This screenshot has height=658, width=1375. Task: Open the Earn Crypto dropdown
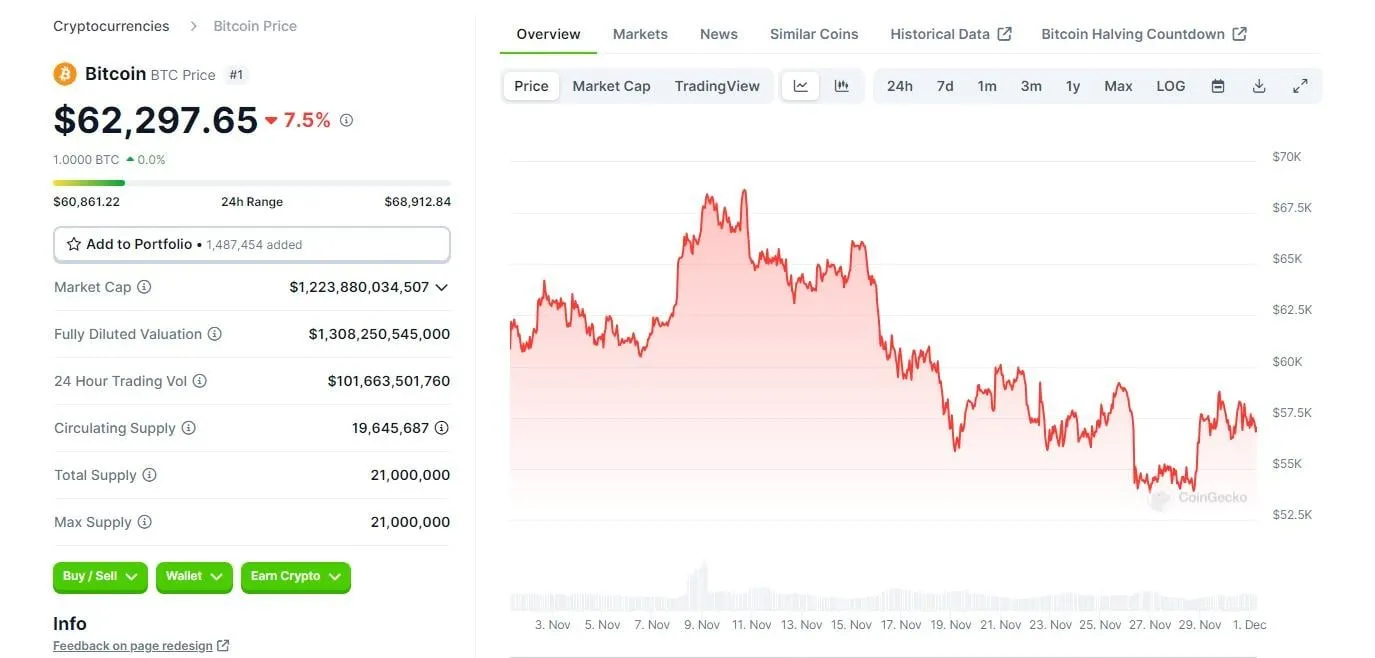pos(295,577)
